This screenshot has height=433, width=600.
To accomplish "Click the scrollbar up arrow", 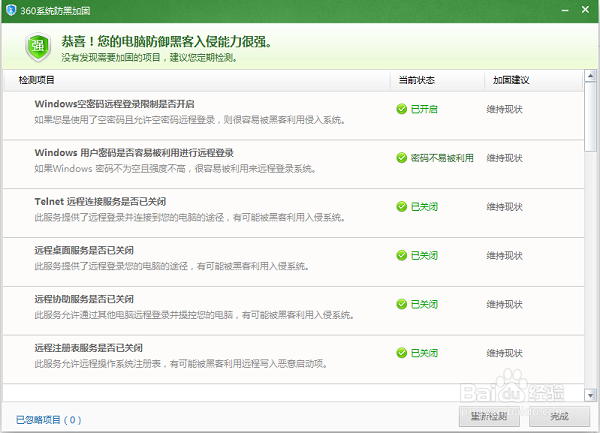I will [x=590, y=76].
